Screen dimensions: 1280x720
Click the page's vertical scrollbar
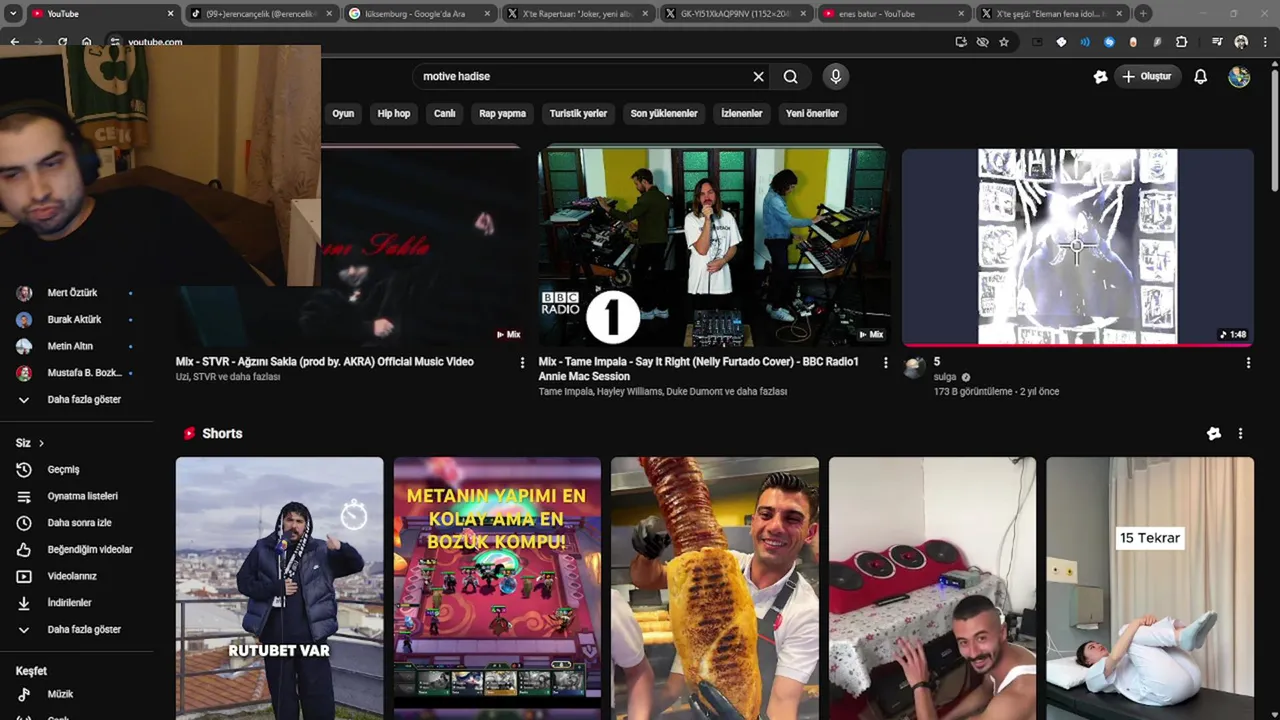1274,130
